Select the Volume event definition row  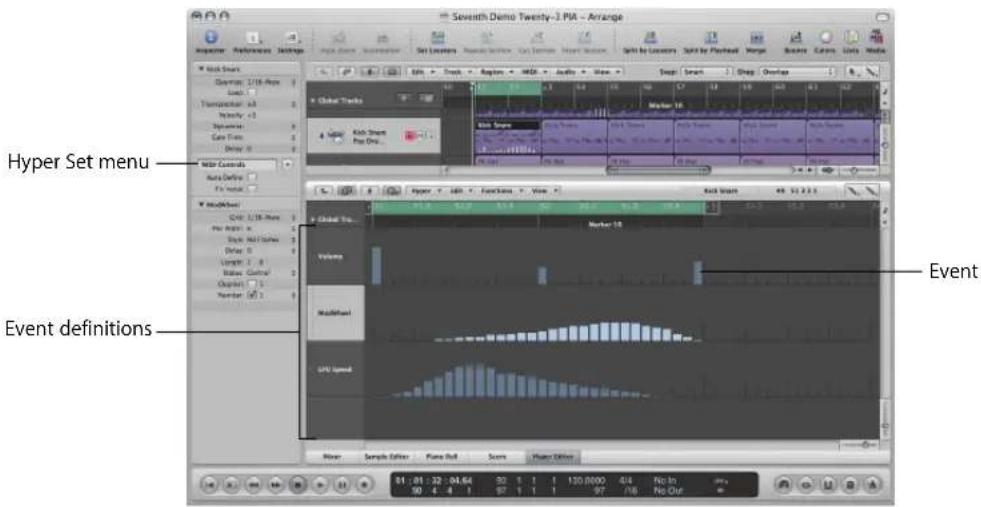[335, 257]
